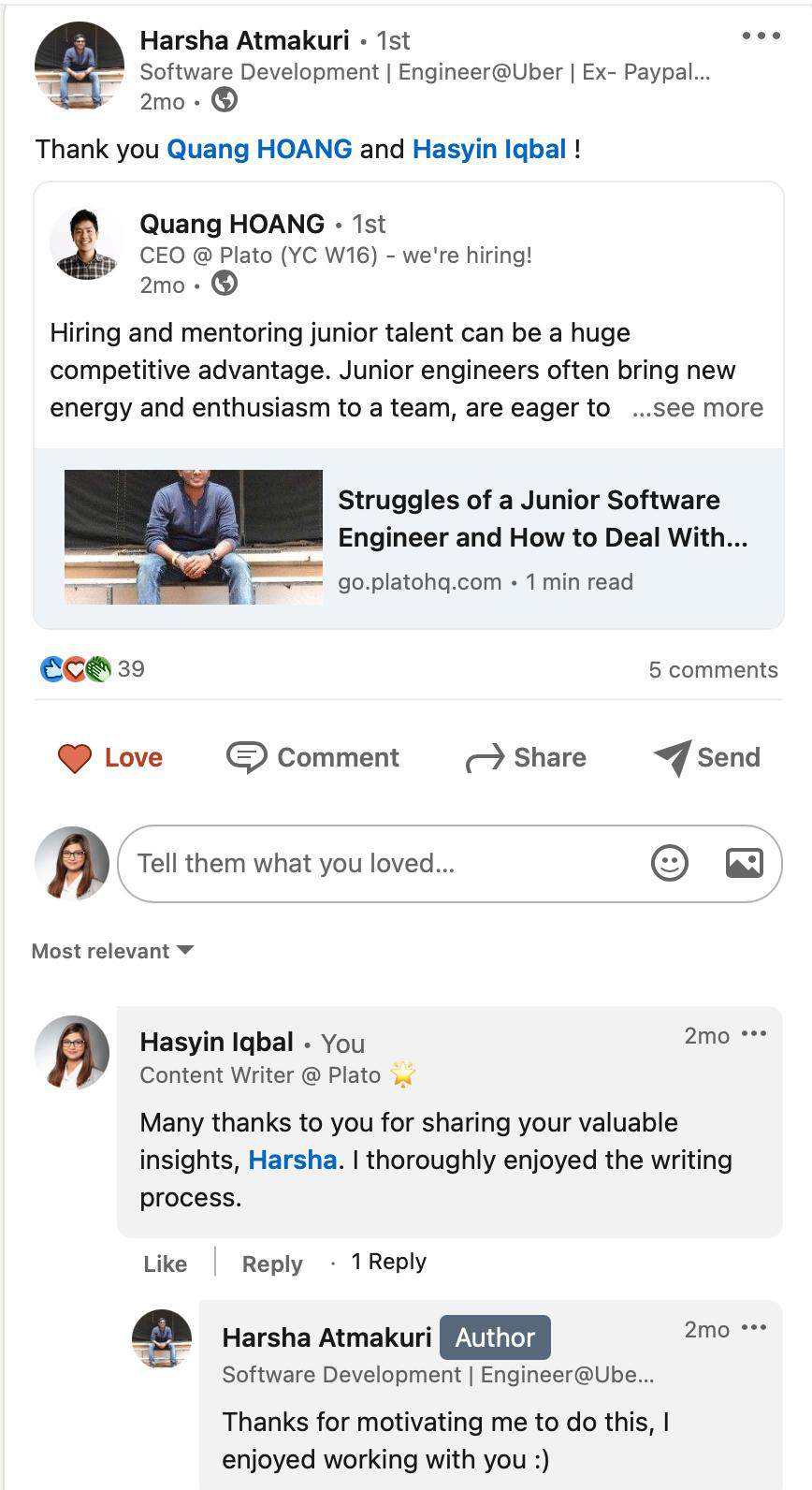This screenshot has height=1490, width=812.
Task: Open options menu on Harsha's reply
Action: click(x=753, y=1328)
